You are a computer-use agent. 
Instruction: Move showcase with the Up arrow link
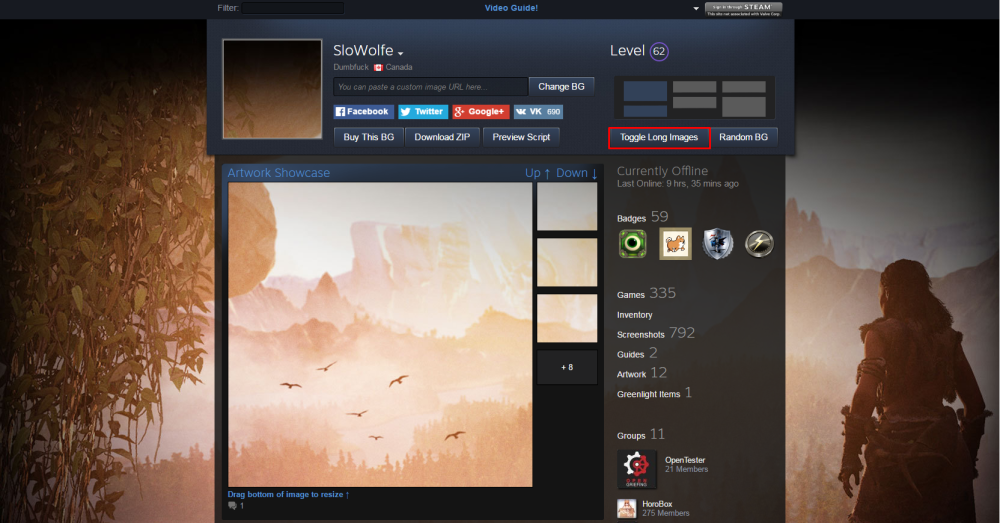pos(538,173)
